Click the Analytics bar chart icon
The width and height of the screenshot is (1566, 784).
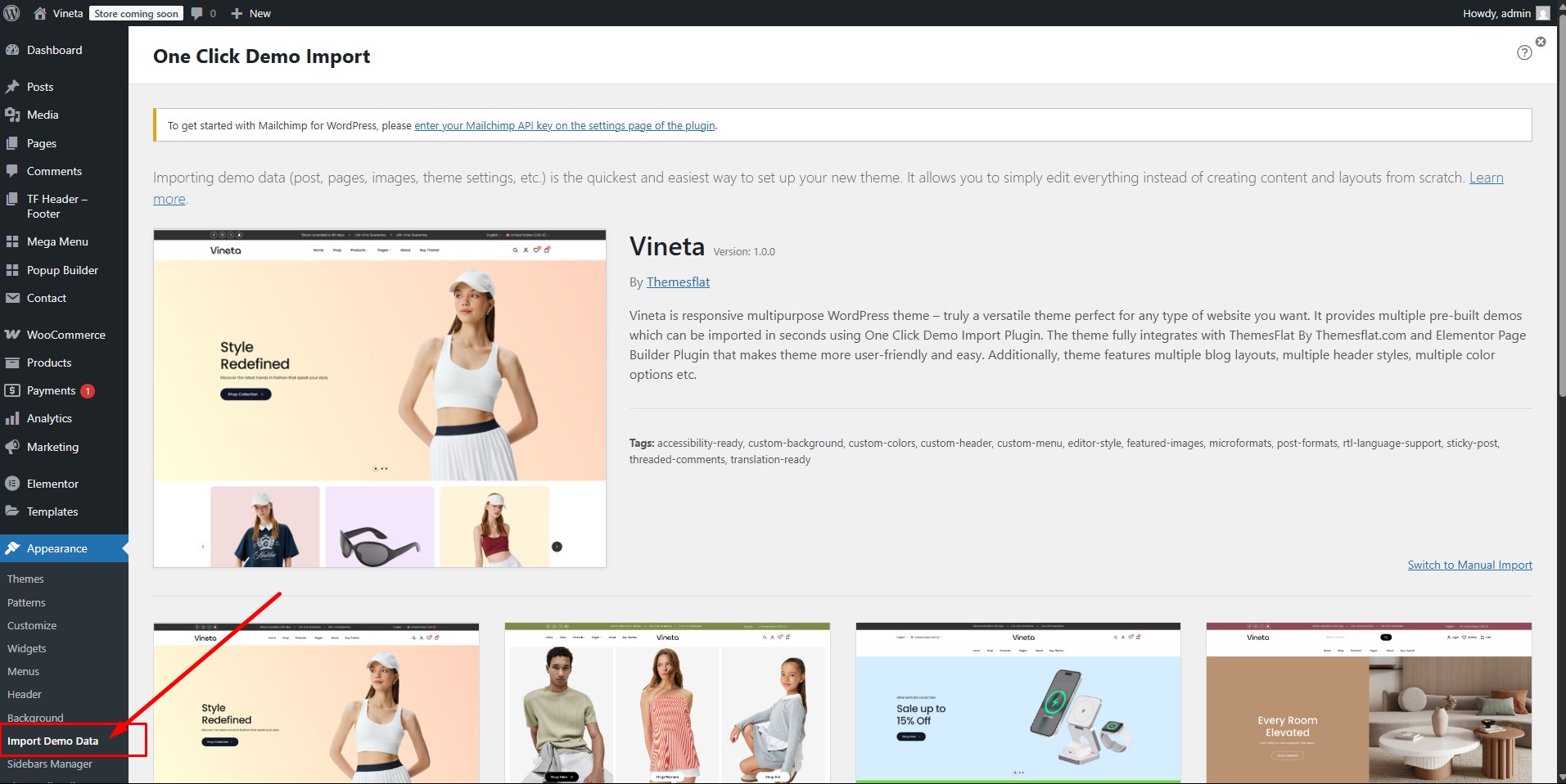coord(12,418)
